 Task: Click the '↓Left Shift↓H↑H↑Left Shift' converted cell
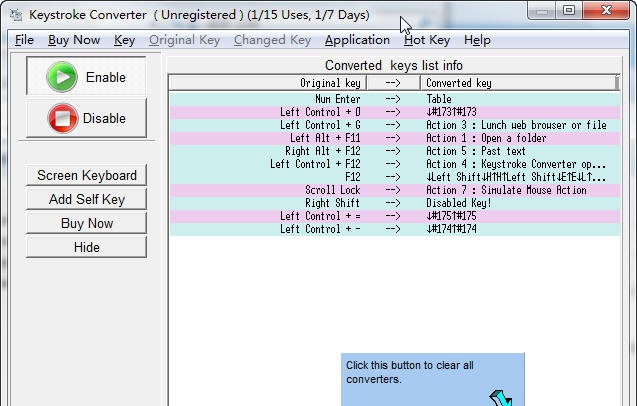[516, 177]
